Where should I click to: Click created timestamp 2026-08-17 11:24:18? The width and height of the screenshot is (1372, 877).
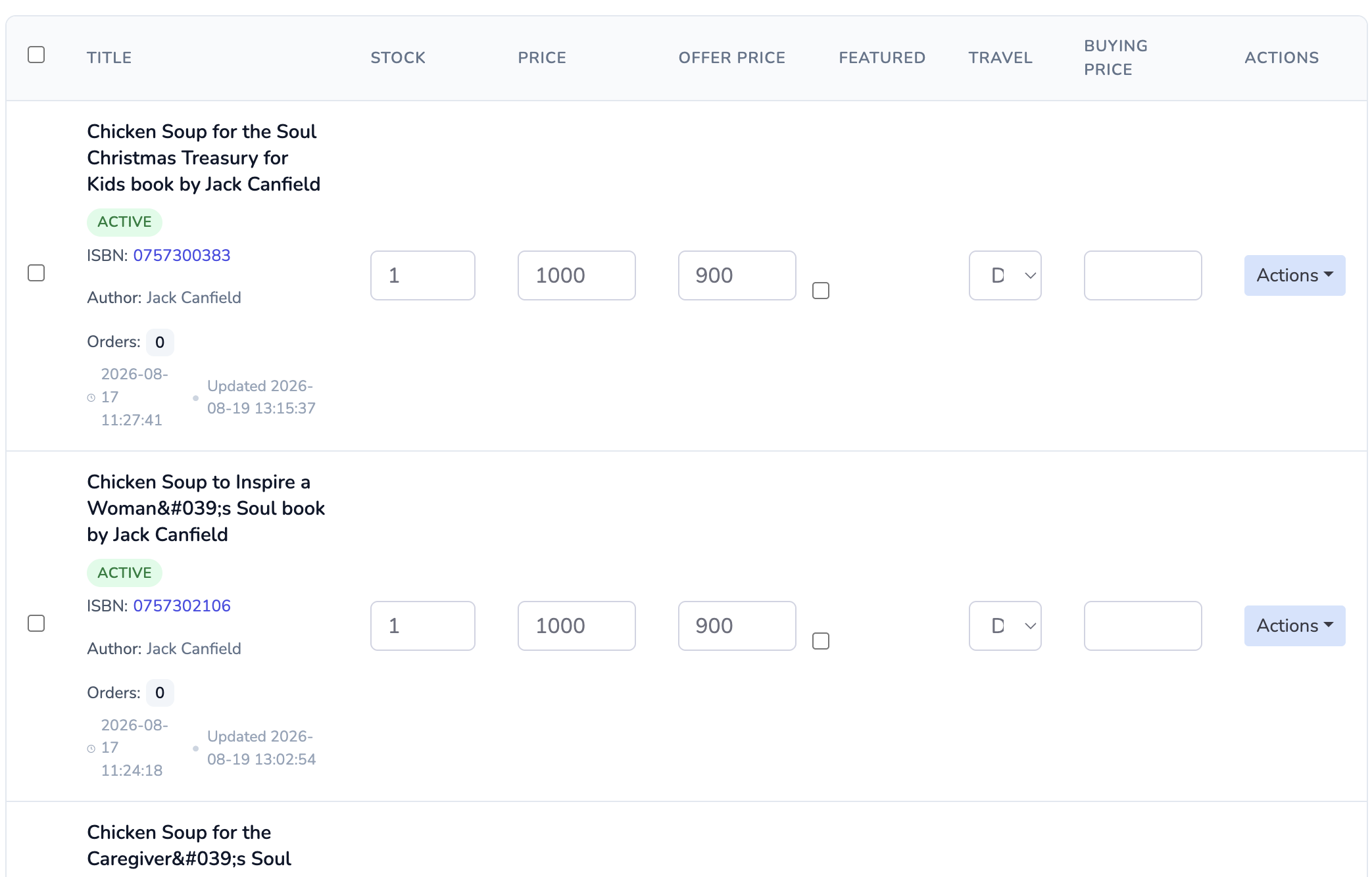tap(134, 747)
